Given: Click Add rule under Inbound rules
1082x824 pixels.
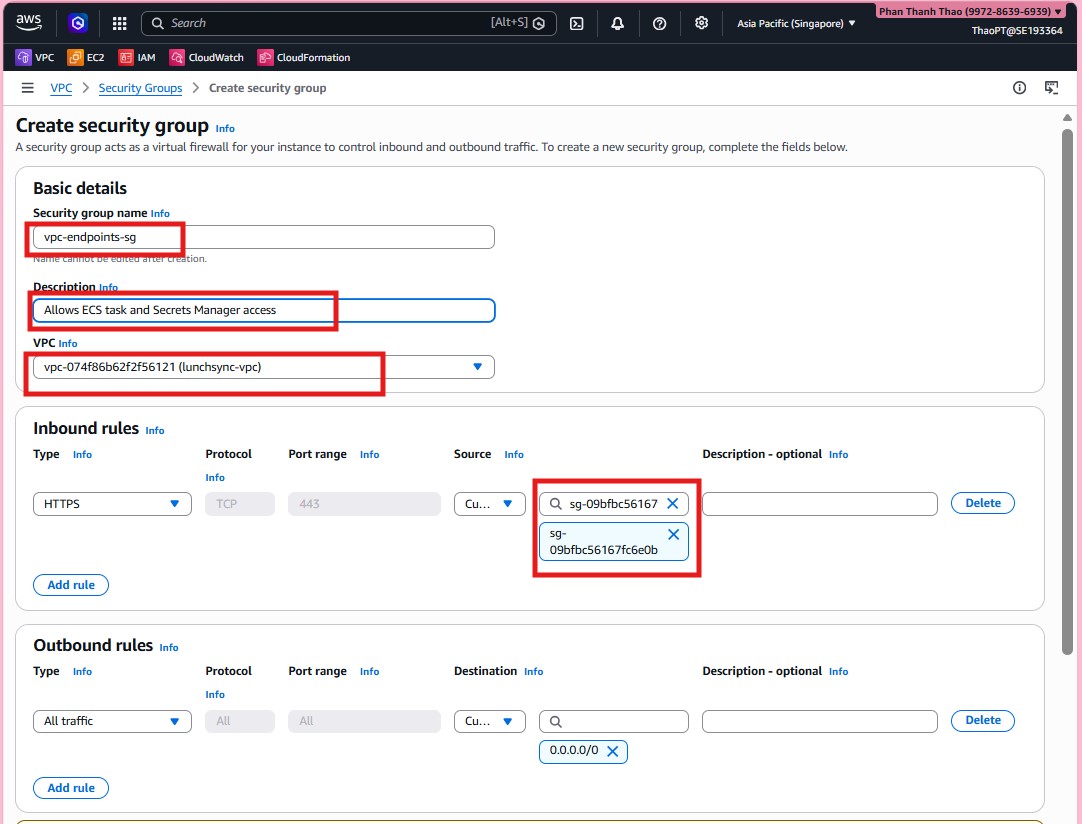Looking at the screenshot, I should (x=71, y=585).
